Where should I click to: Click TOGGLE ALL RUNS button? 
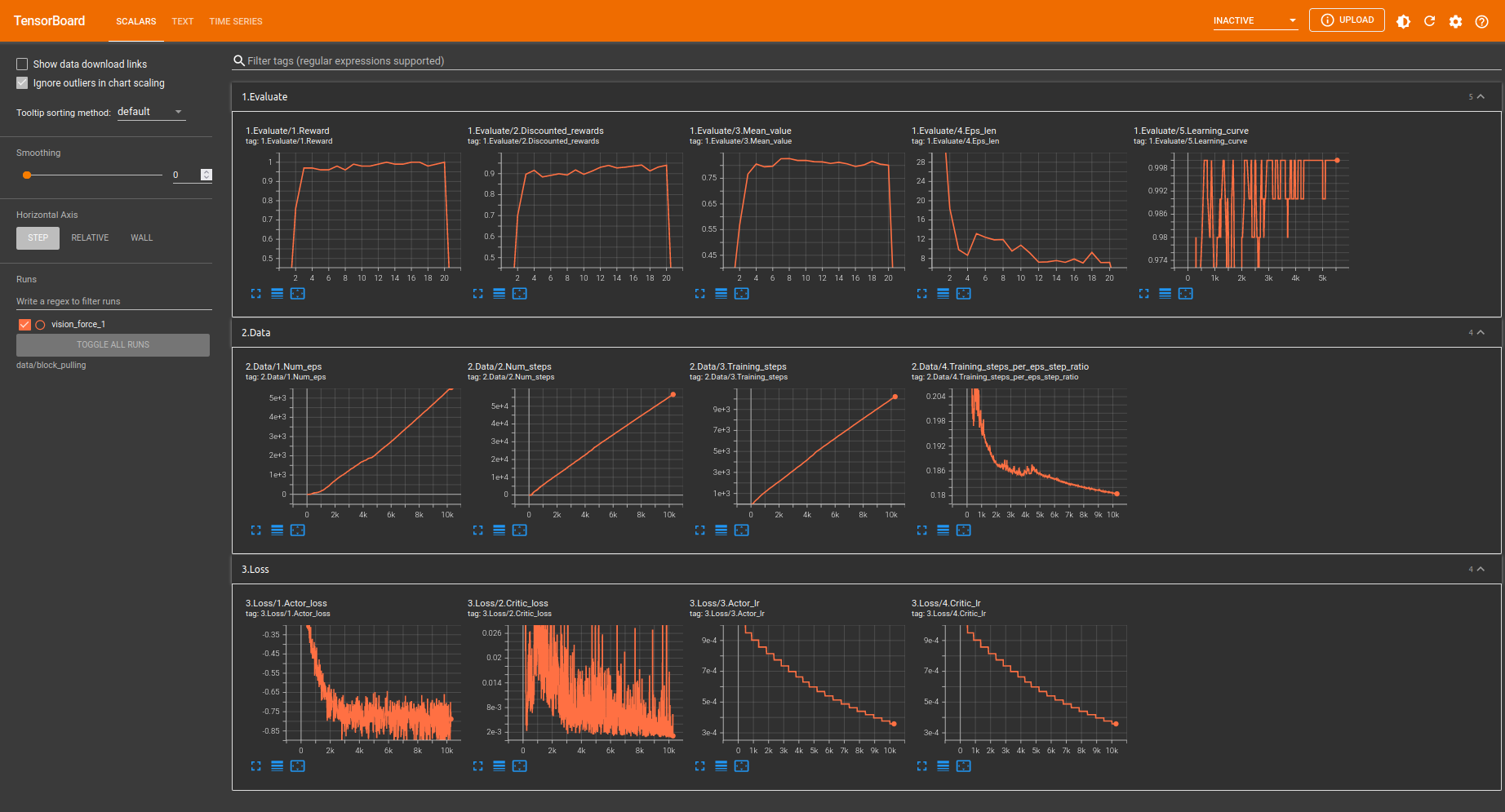(113, 345)
